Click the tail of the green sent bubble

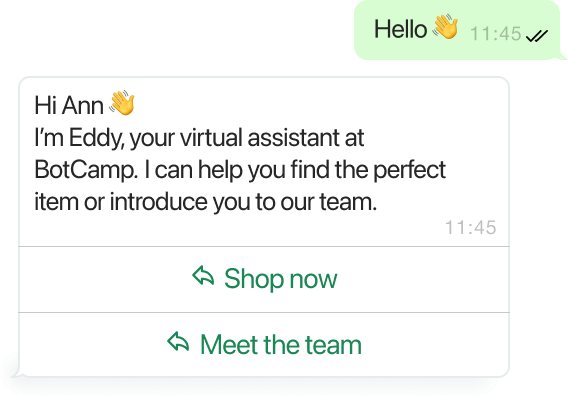564,55
